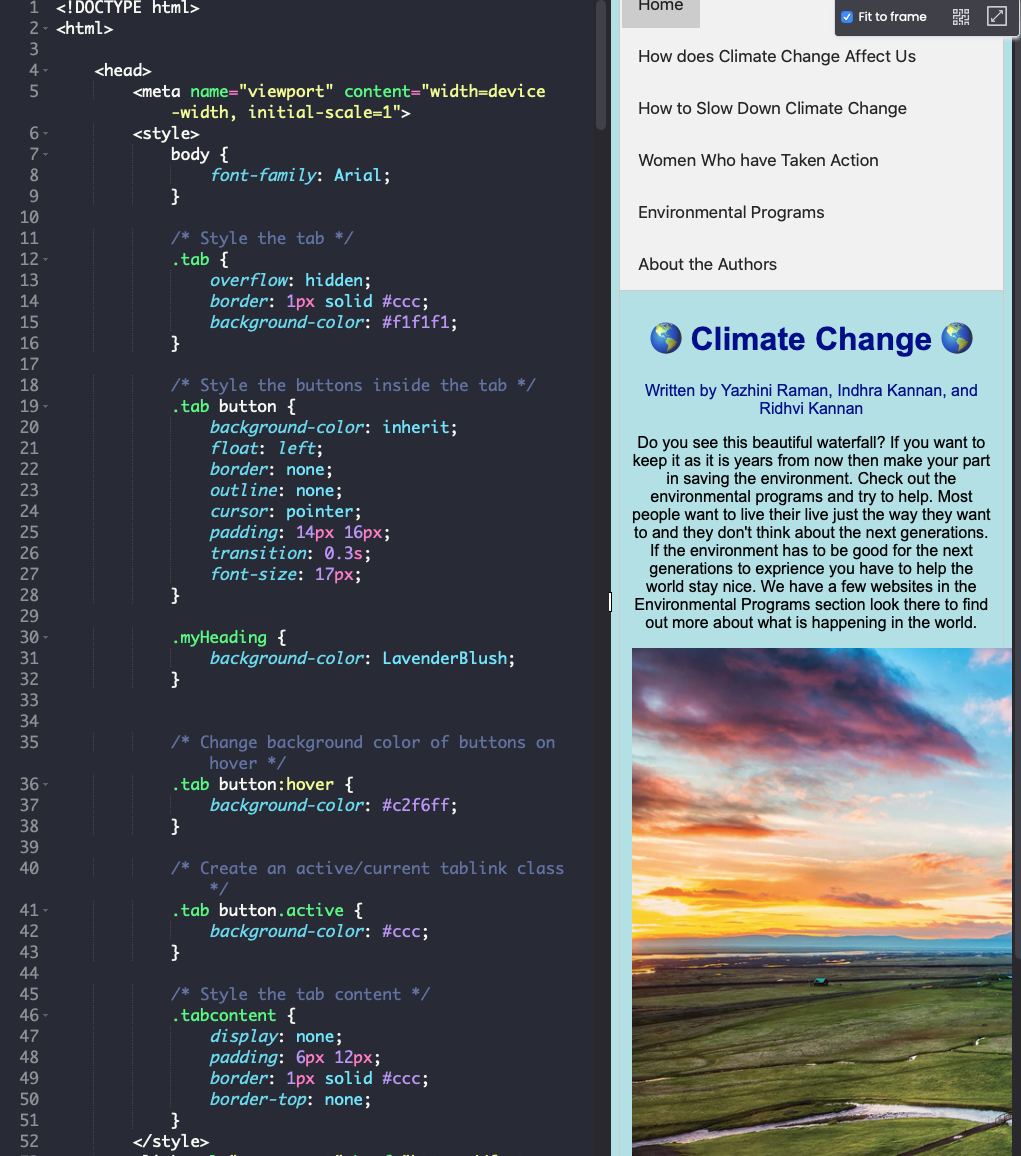1021x1156 pixels.
Task: Collapse the .tab button rule fold arrow on line 19
Action: (46, 407)
